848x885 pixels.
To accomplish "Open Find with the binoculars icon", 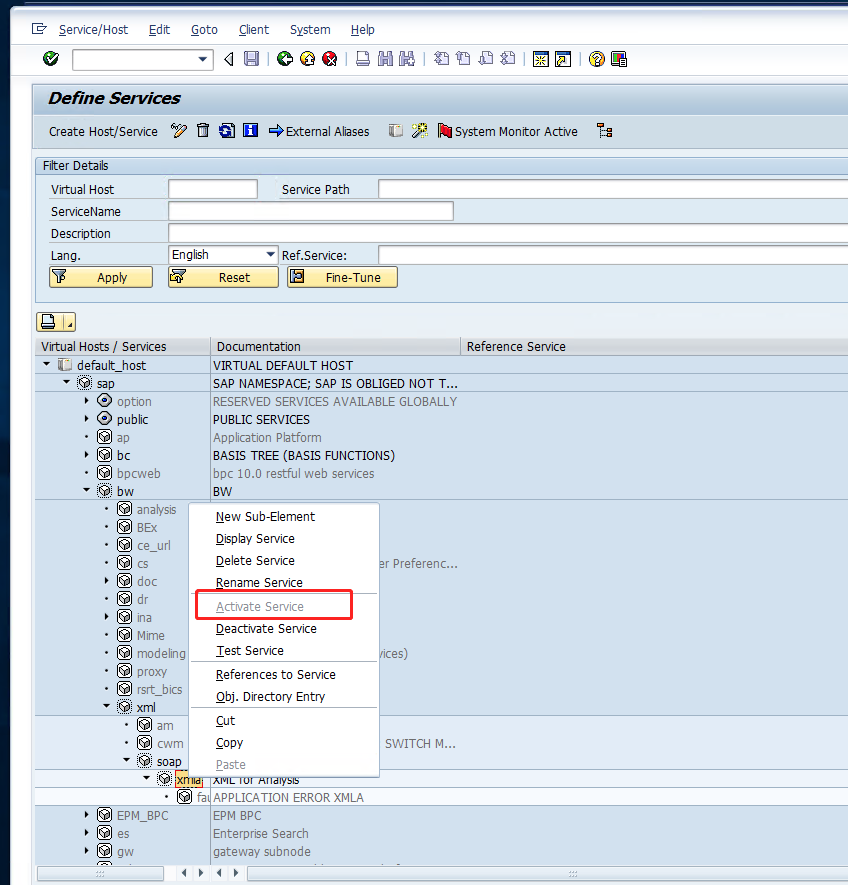I will [x=385, y=59].
